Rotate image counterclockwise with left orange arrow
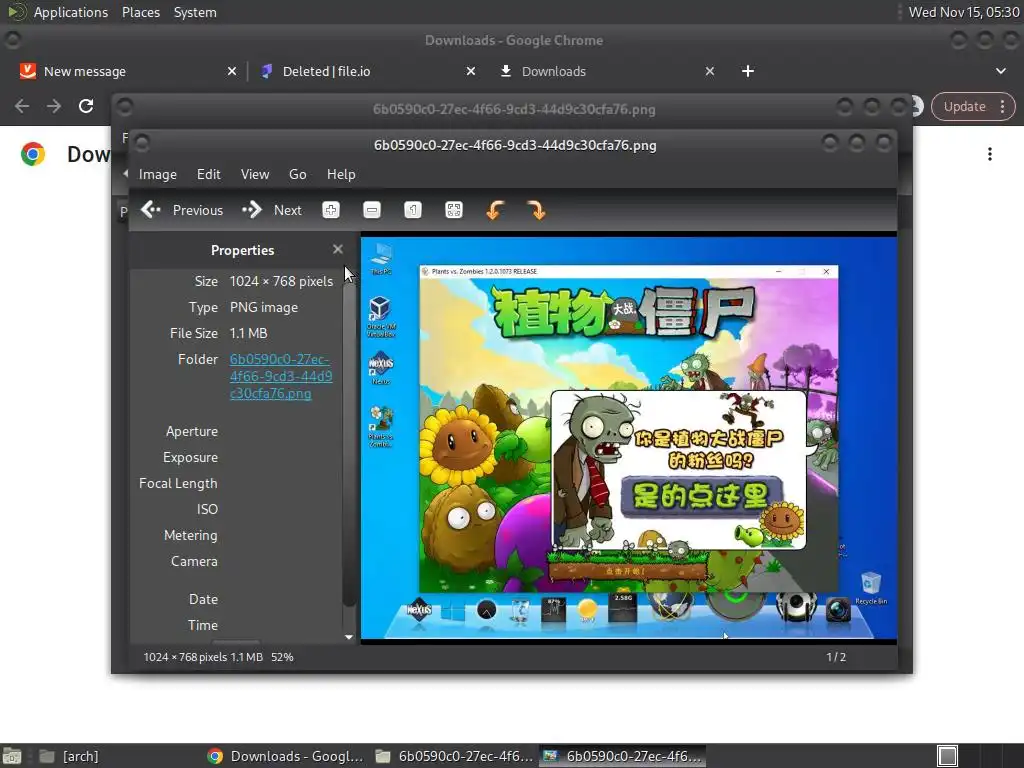The width and height of the screenshot is (1024, 768). [495, 210]
